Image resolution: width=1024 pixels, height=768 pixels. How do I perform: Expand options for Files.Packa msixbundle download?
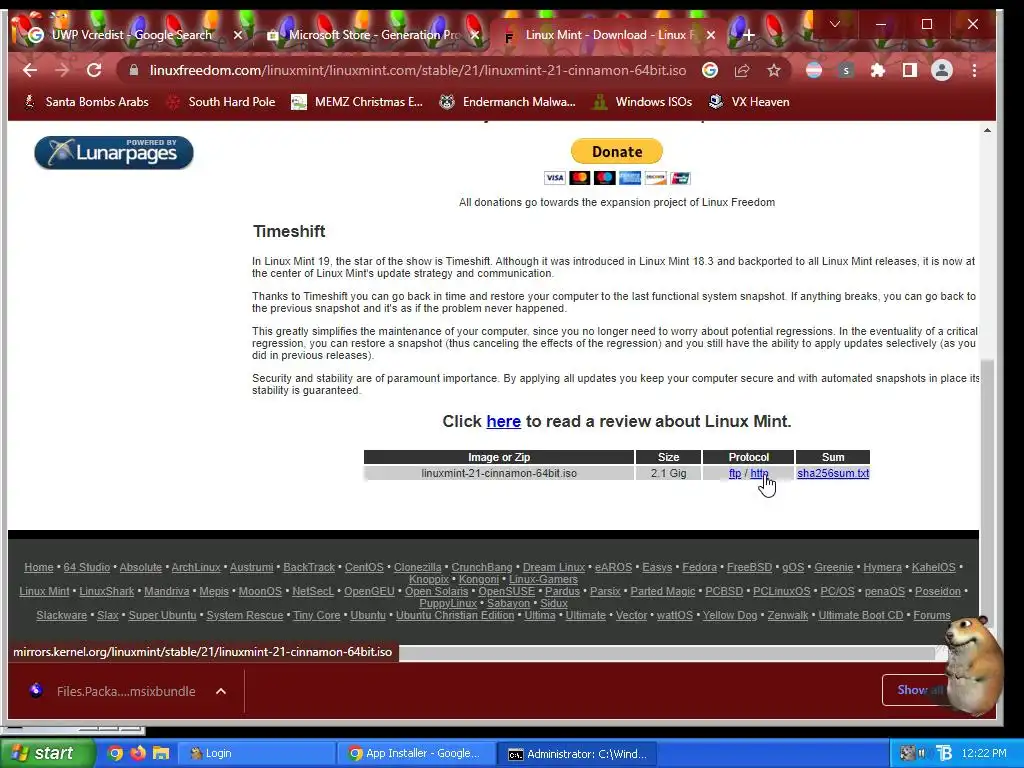pos(221,691)
